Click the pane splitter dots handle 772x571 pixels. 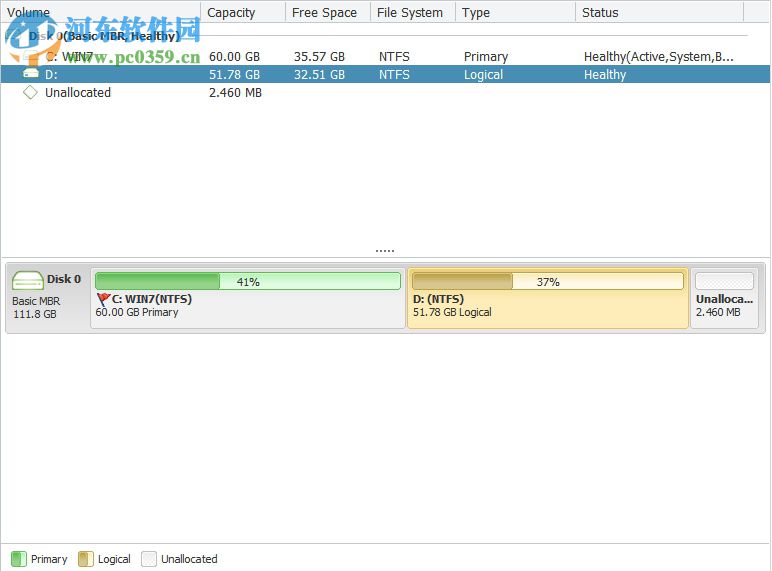(x=385, y=251)
